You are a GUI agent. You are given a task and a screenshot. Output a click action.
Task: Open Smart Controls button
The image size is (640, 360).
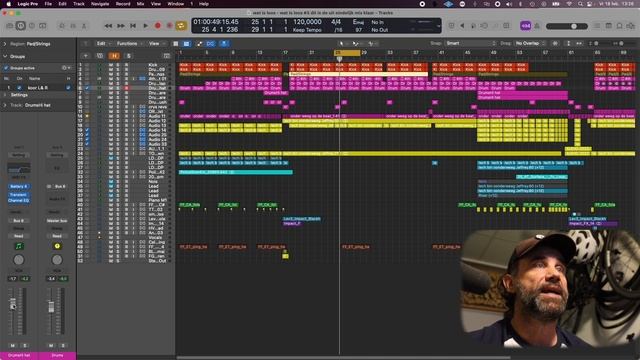[62, 26]
